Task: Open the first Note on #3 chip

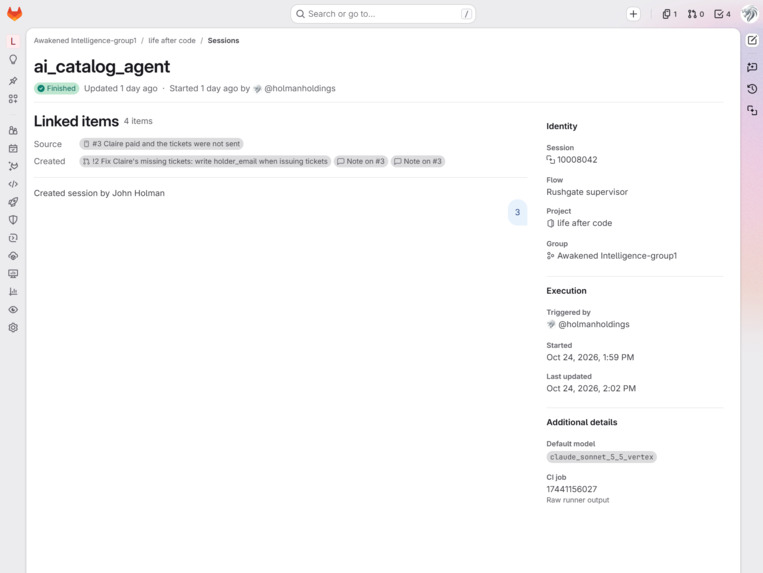Action: (361, 161)
